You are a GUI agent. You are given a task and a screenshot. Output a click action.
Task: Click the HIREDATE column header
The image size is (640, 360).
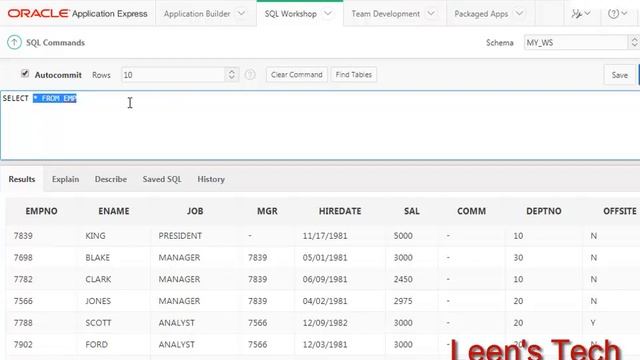(x=340, y=211)
